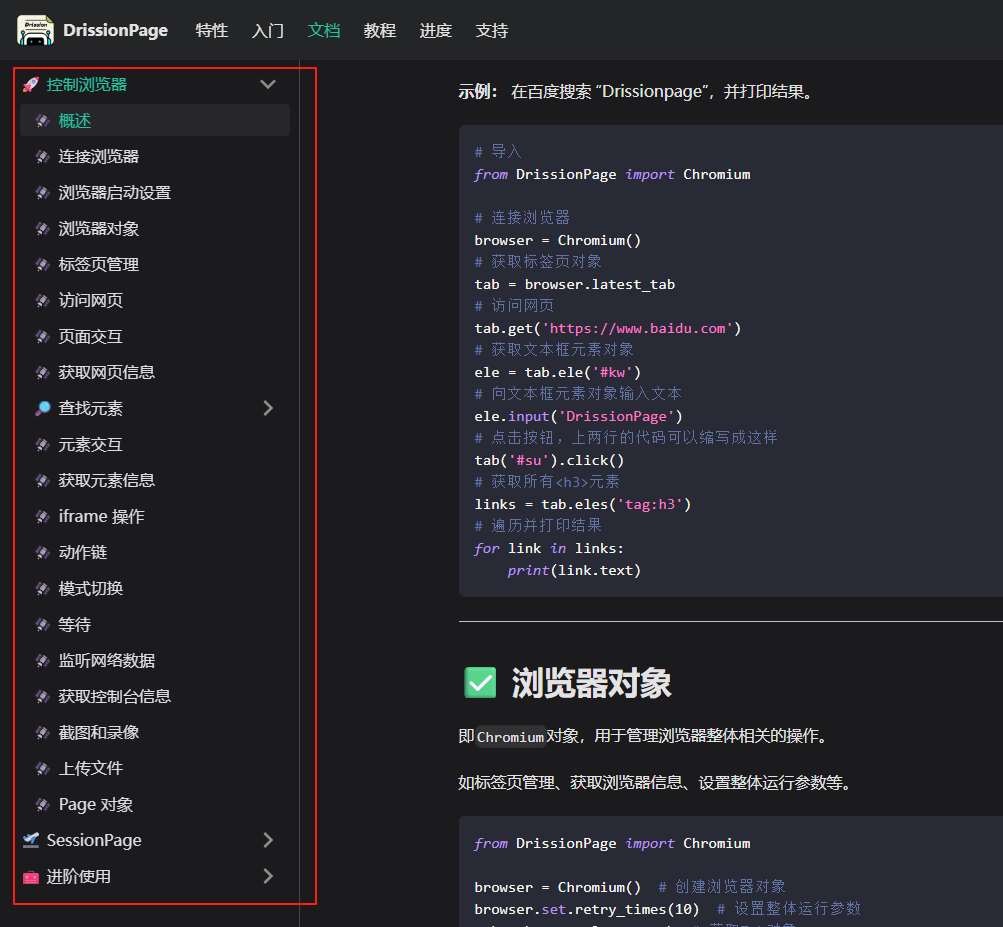Click the DrissionPage logo icon

pyautogui.click(x=35, y=30)
